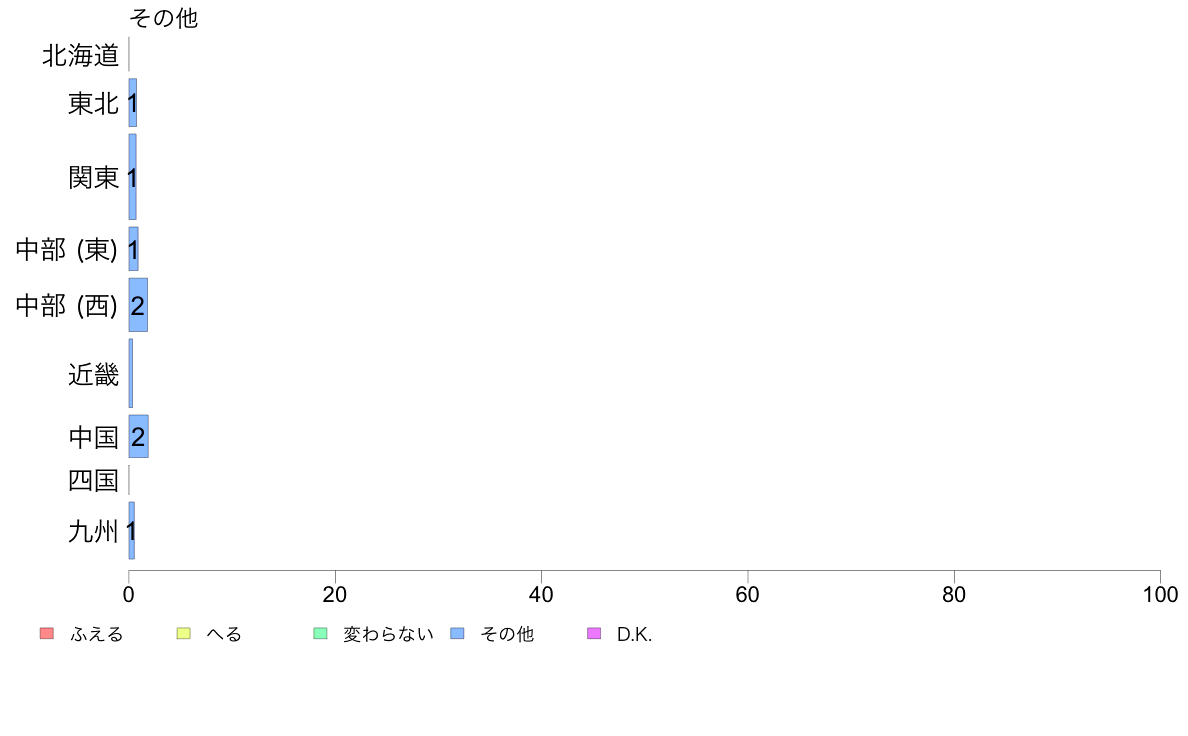Select the 中国 bar labeled 2
The height and width of the screenshot is (736, 1188).
tap(139, 437)
